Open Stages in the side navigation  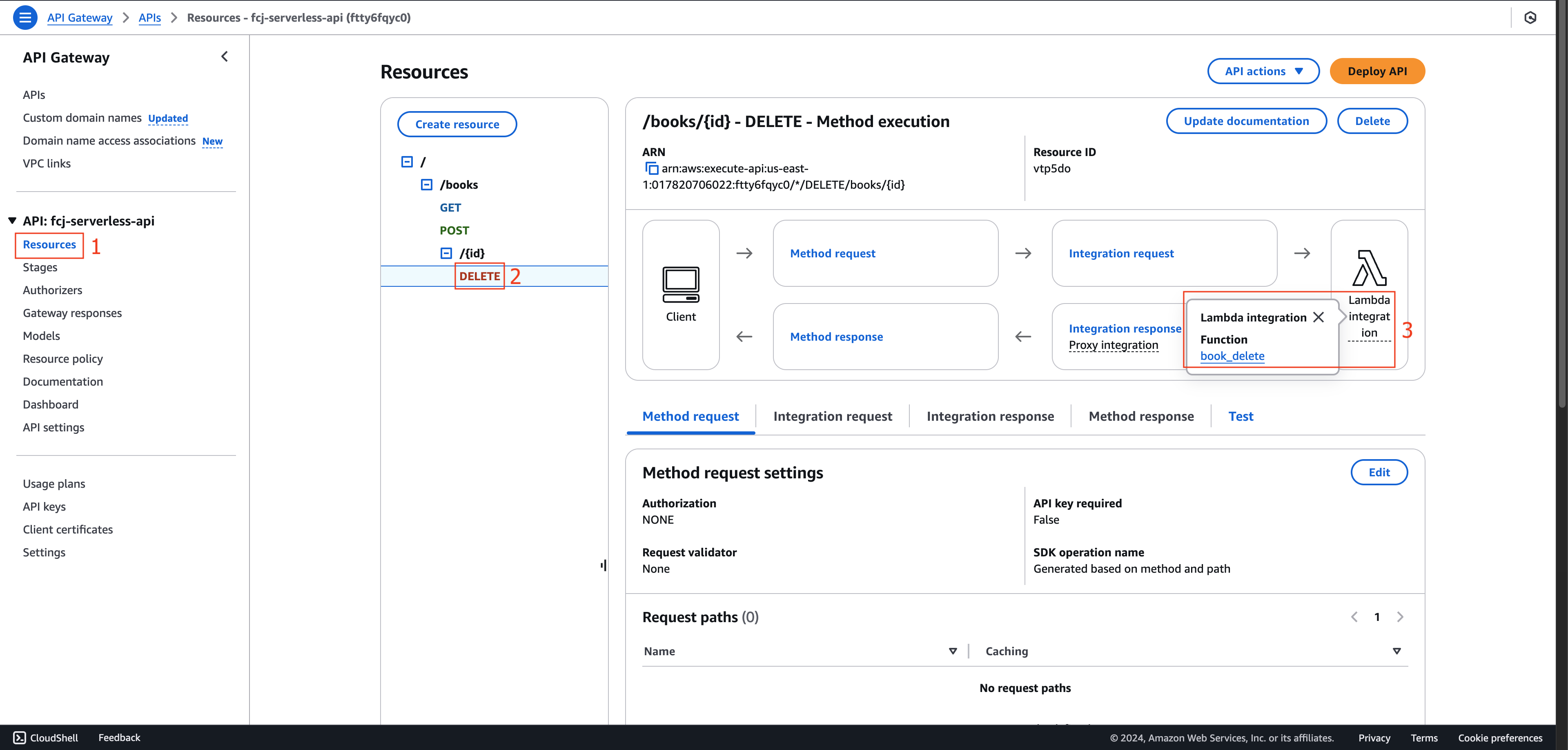[40, 267]
